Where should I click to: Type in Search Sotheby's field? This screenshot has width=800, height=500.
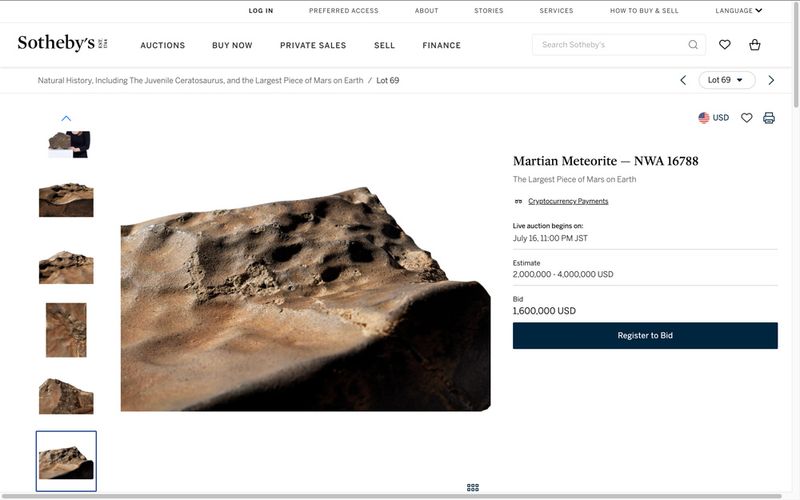tap(610, 45)
